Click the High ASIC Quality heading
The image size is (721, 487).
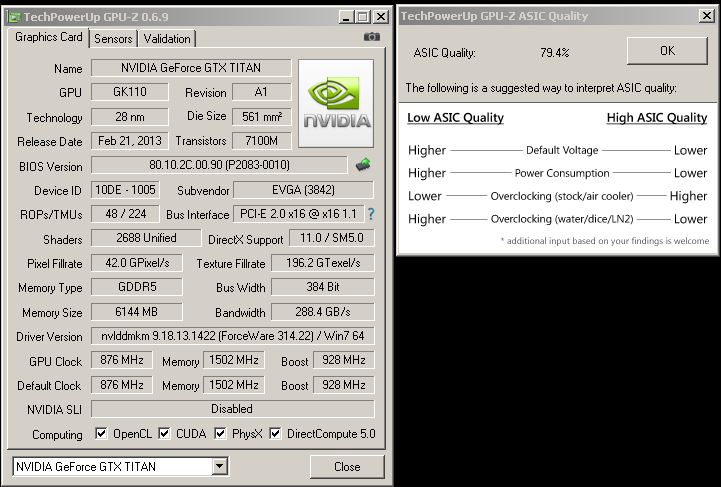point(657,118)
